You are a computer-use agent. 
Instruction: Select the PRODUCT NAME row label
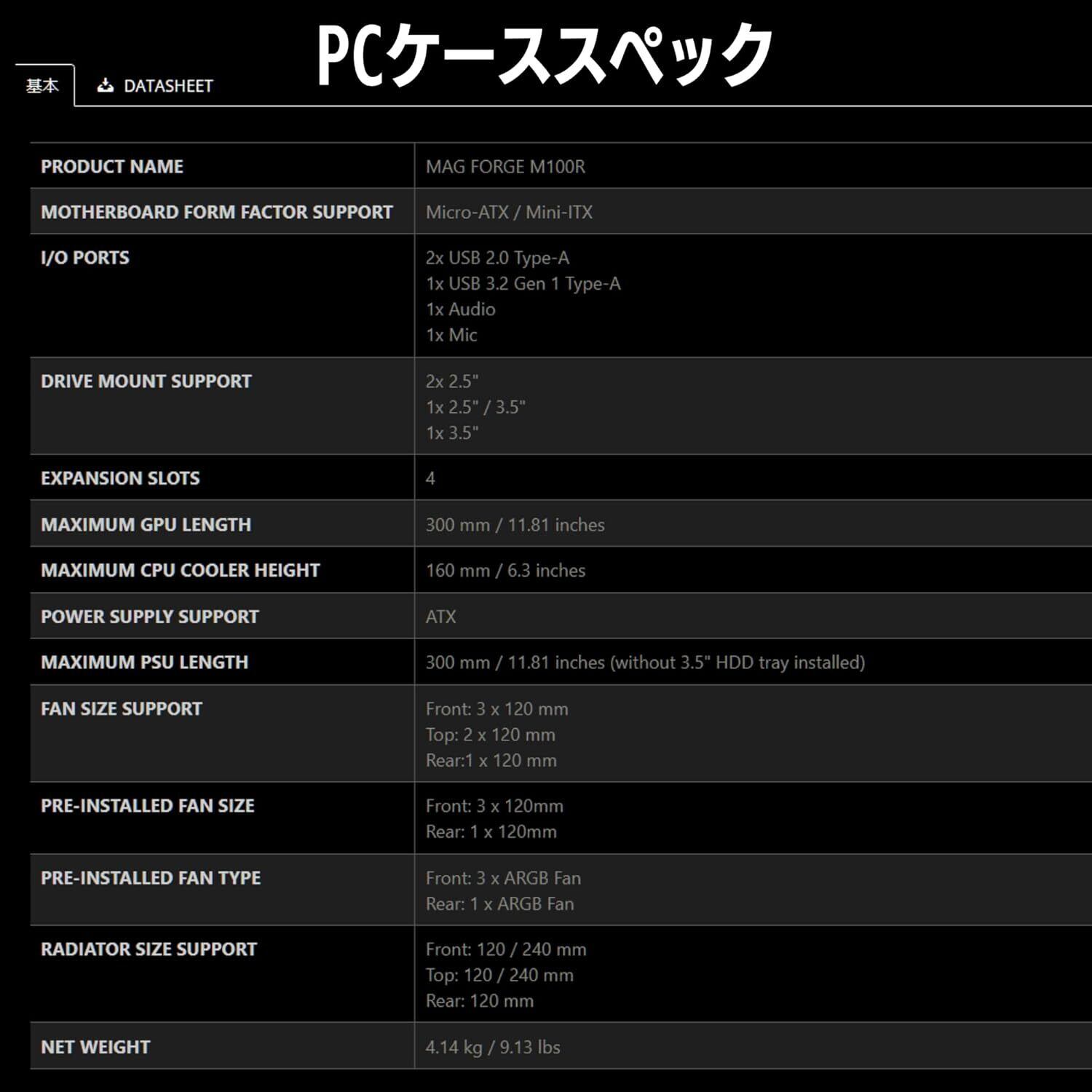[112, 166]
